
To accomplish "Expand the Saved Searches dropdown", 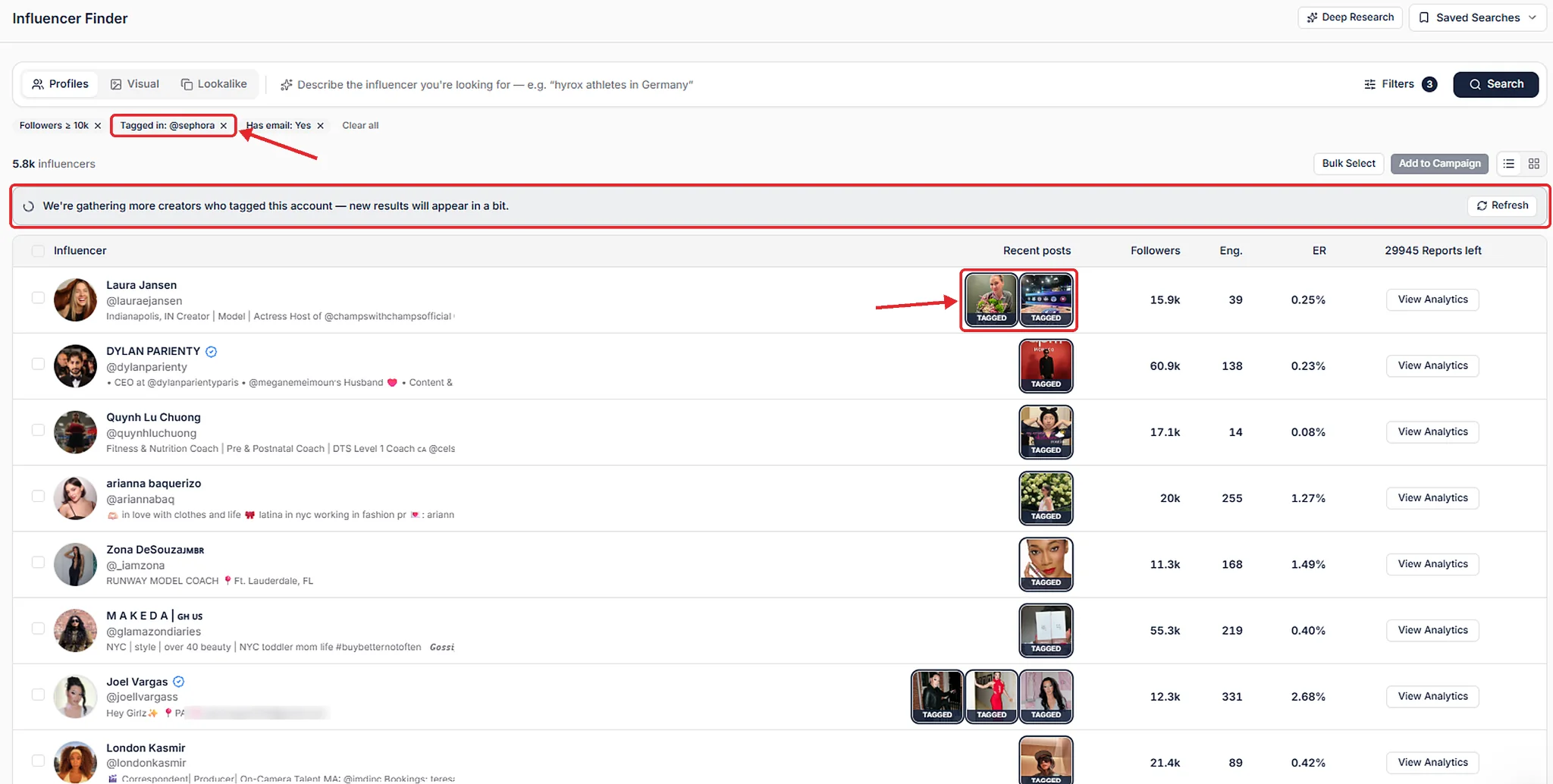I will click(1477, 17).
